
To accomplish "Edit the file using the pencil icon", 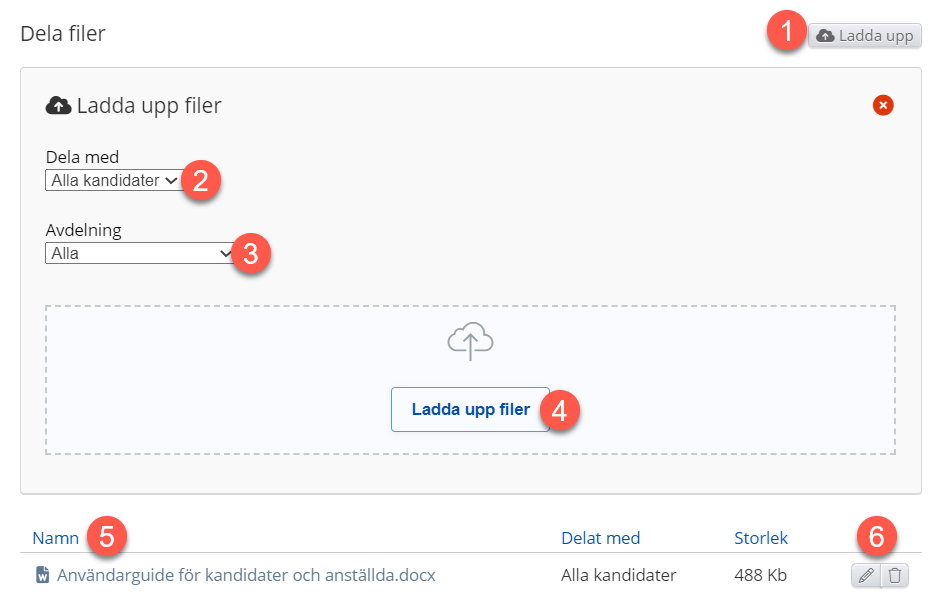I will coord(866,575).
